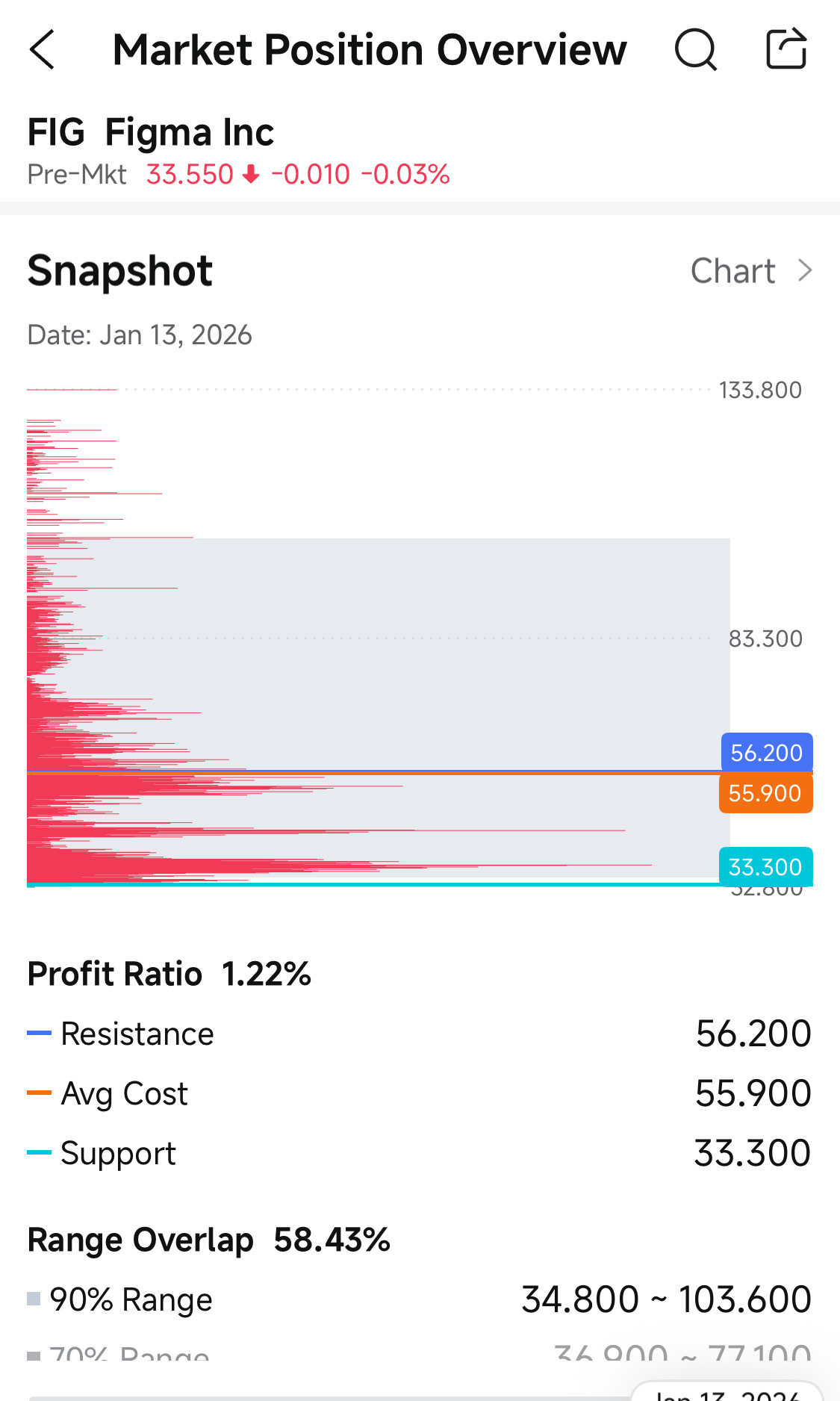This screenshot has width=840, height=1401.
Task: Tap the share export icon
Action: pyautogui.click(x=787, y=49)
